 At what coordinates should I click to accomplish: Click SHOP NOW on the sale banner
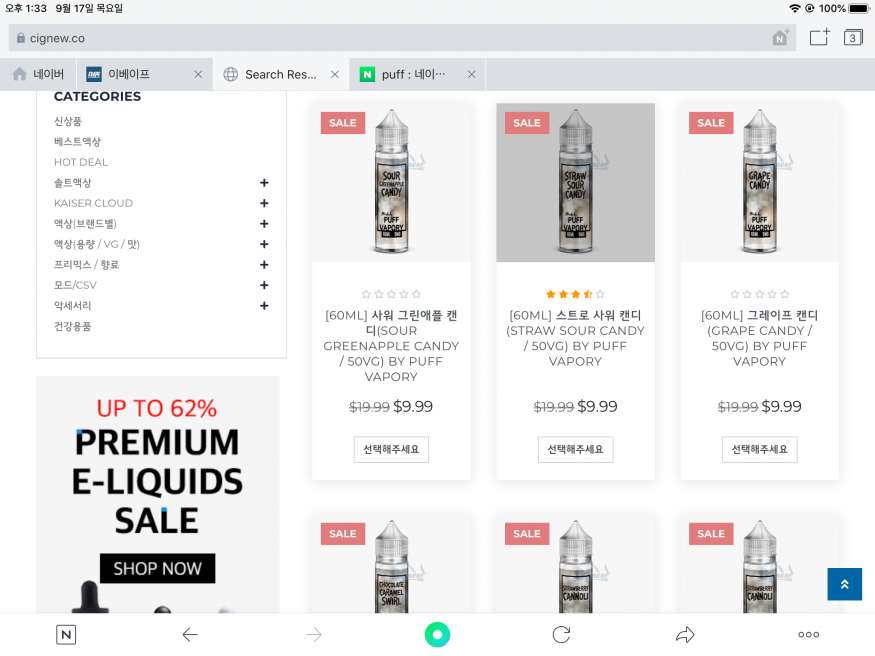point(157,568)
